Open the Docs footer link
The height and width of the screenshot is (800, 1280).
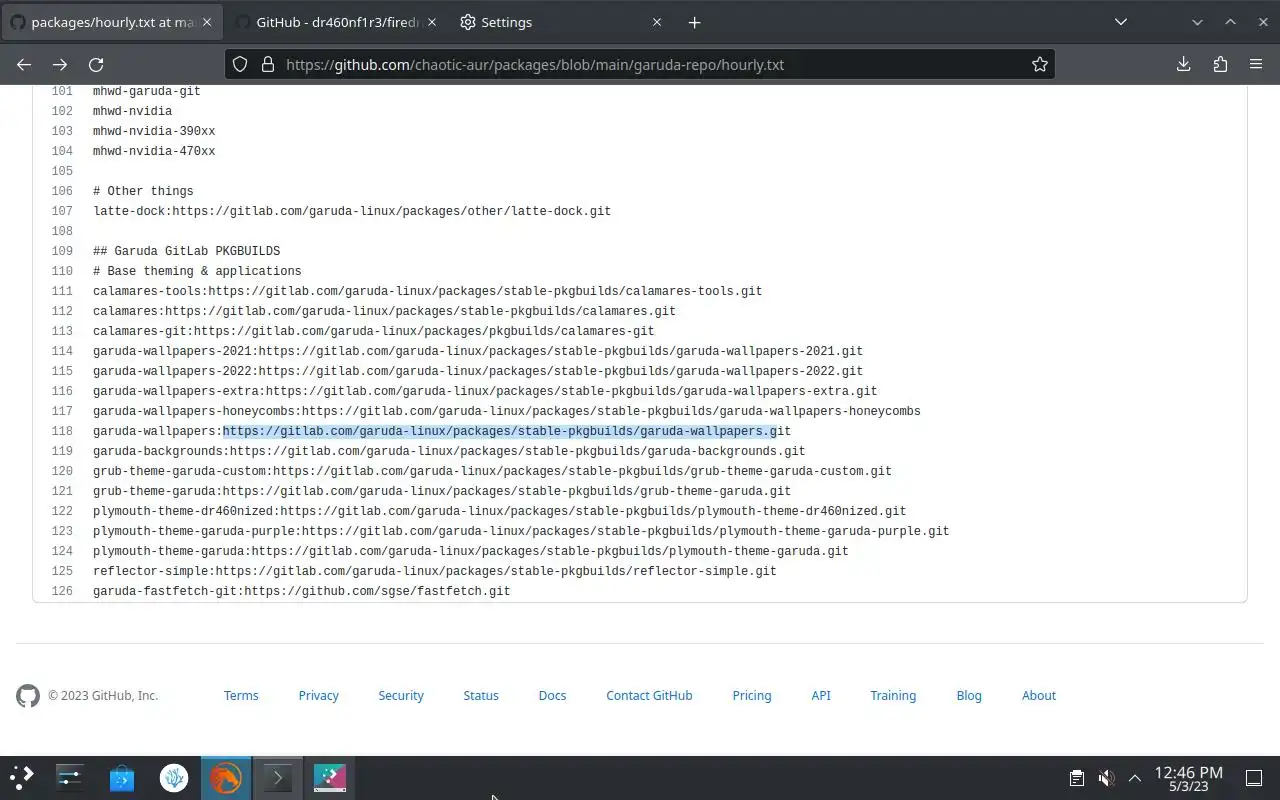click(552, 695)
